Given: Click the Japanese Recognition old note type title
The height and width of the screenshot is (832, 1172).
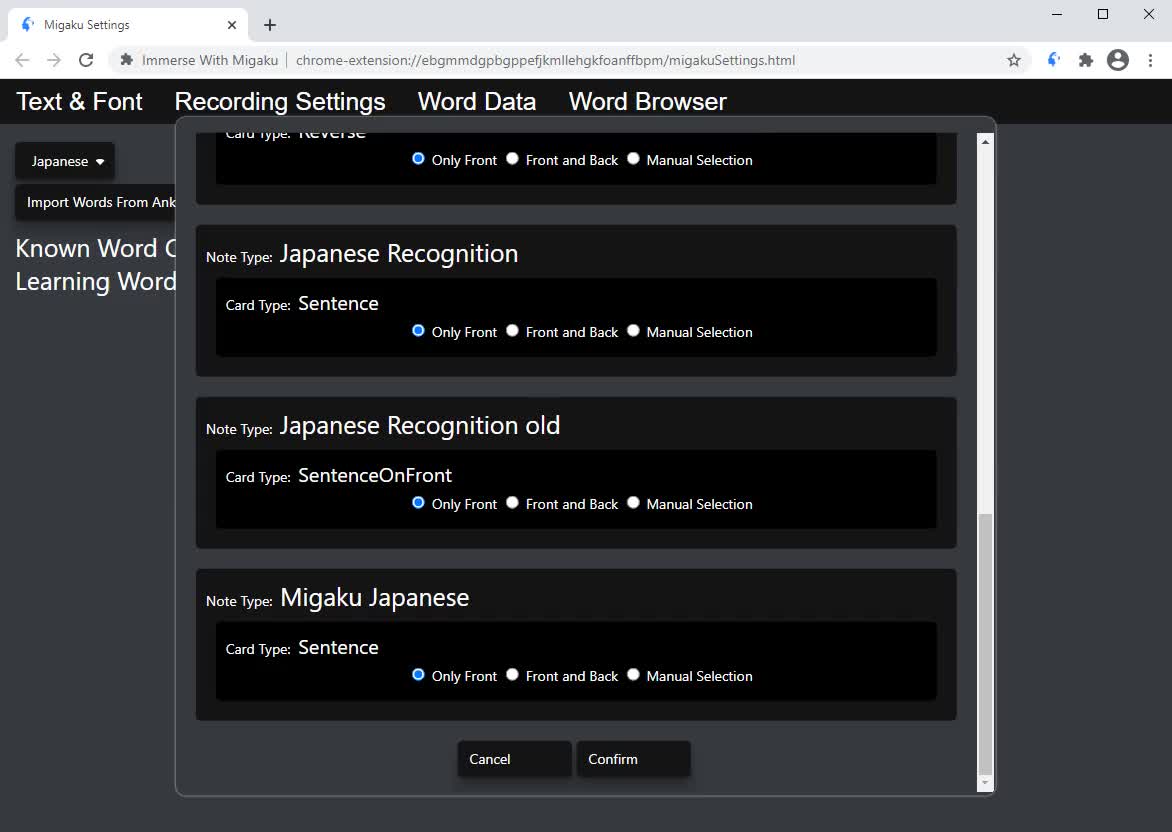Looking at the screenshot, I should tap(419, 425).
